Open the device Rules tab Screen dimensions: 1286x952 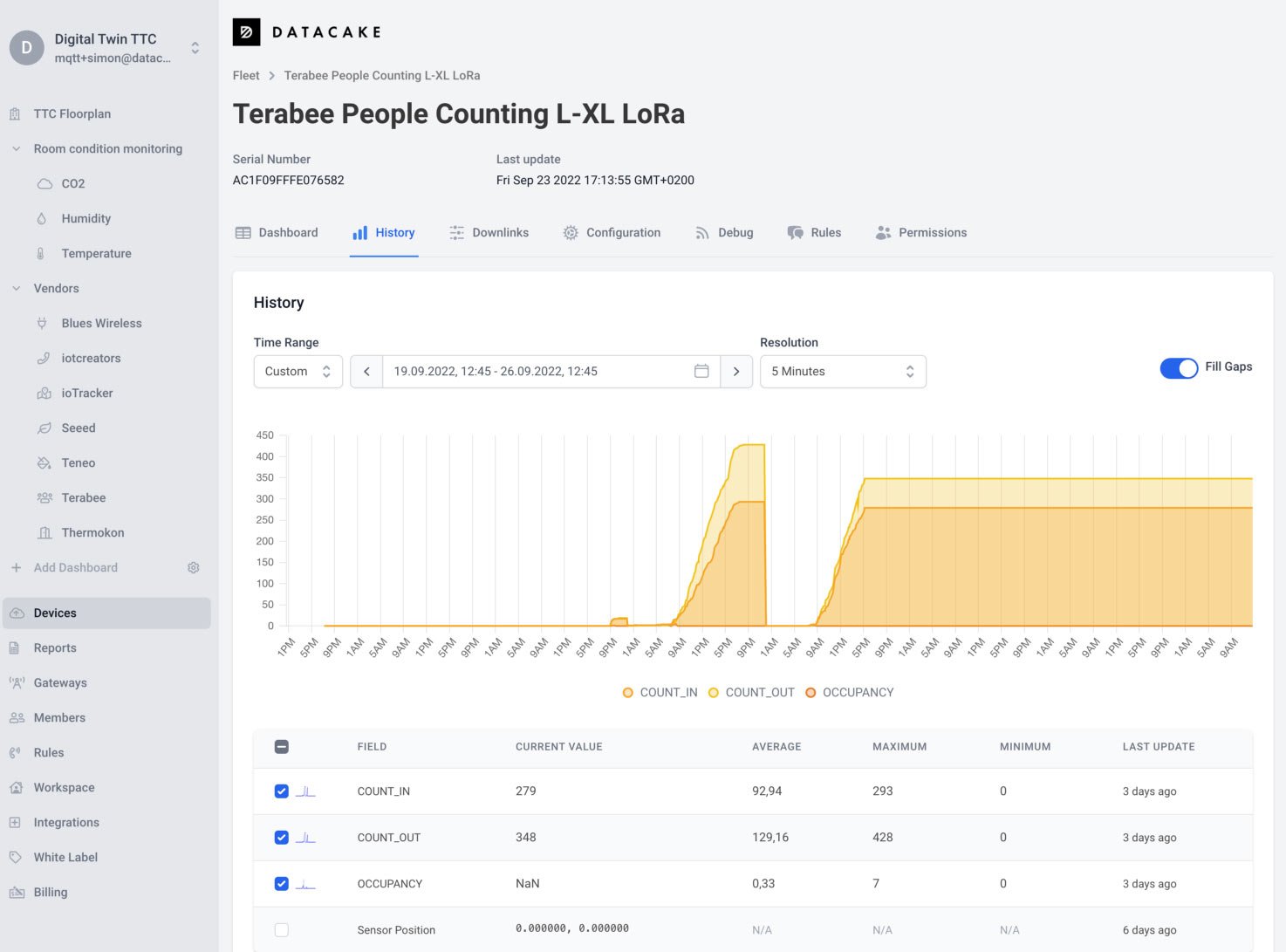pyautogui.click(x=814, y=233)
